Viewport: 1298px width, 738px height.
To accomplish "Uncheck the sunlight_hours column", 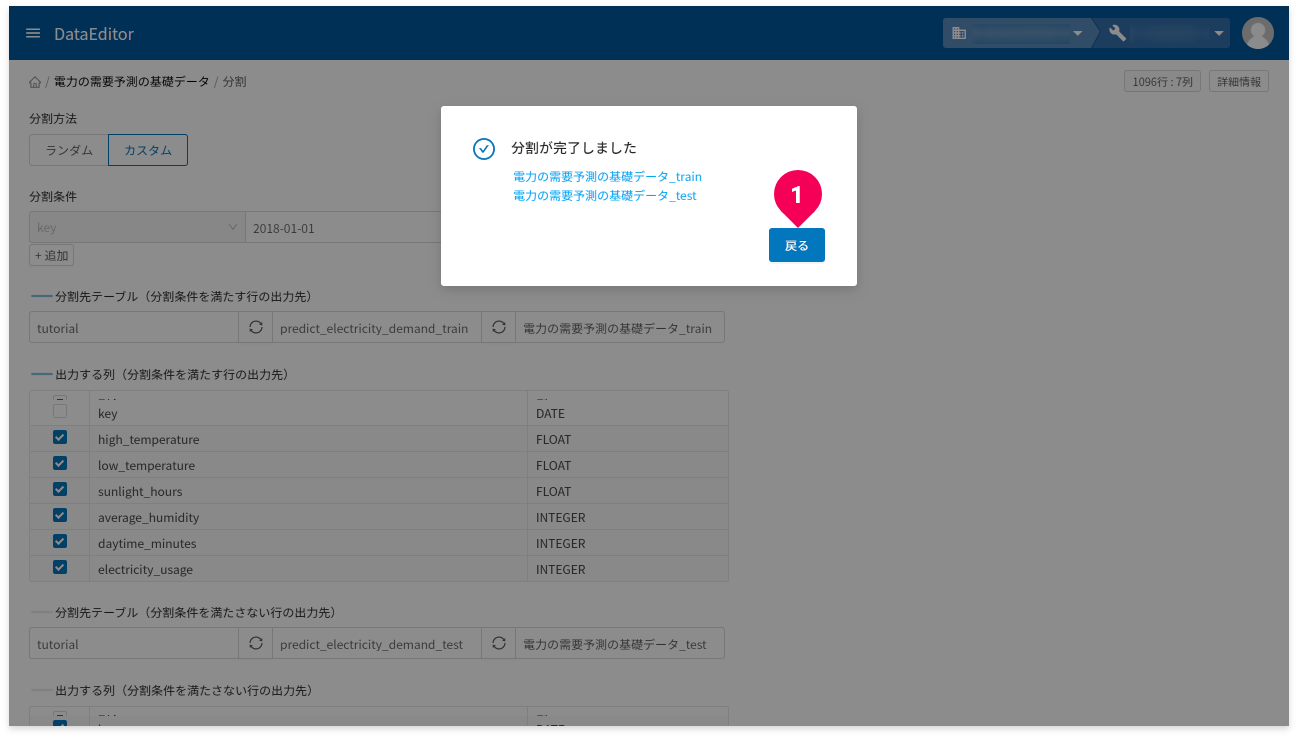I will pyautogui.click(x=60, y=490).
